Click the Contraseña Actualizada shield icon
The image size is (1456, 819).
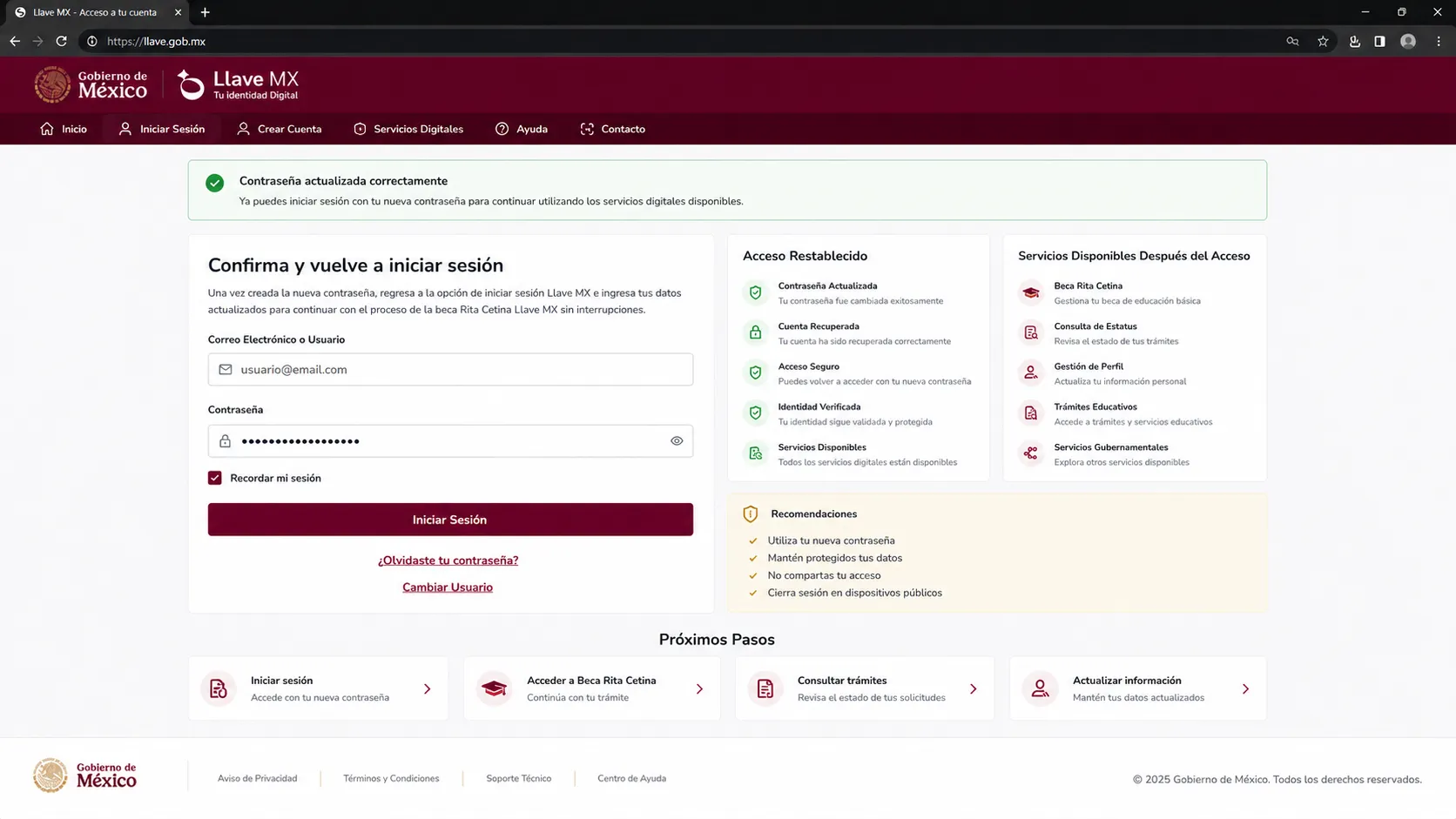tap(755, 292)
